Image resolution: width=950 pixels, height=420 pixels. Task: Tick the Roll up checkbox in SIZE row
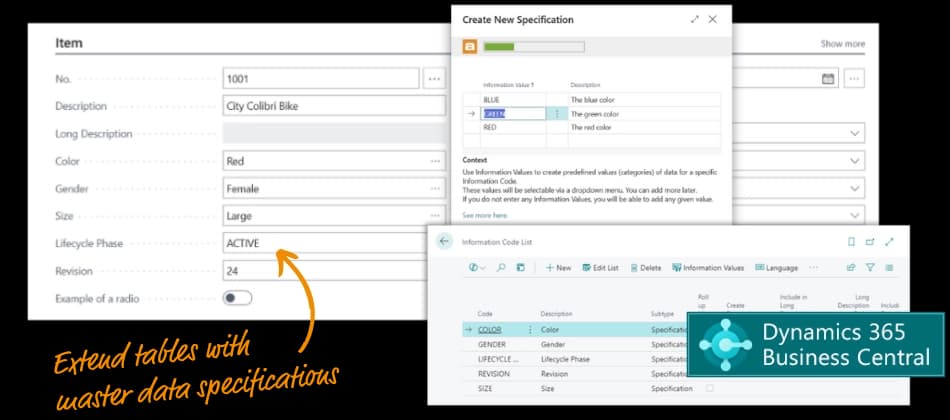click(709, 388)
